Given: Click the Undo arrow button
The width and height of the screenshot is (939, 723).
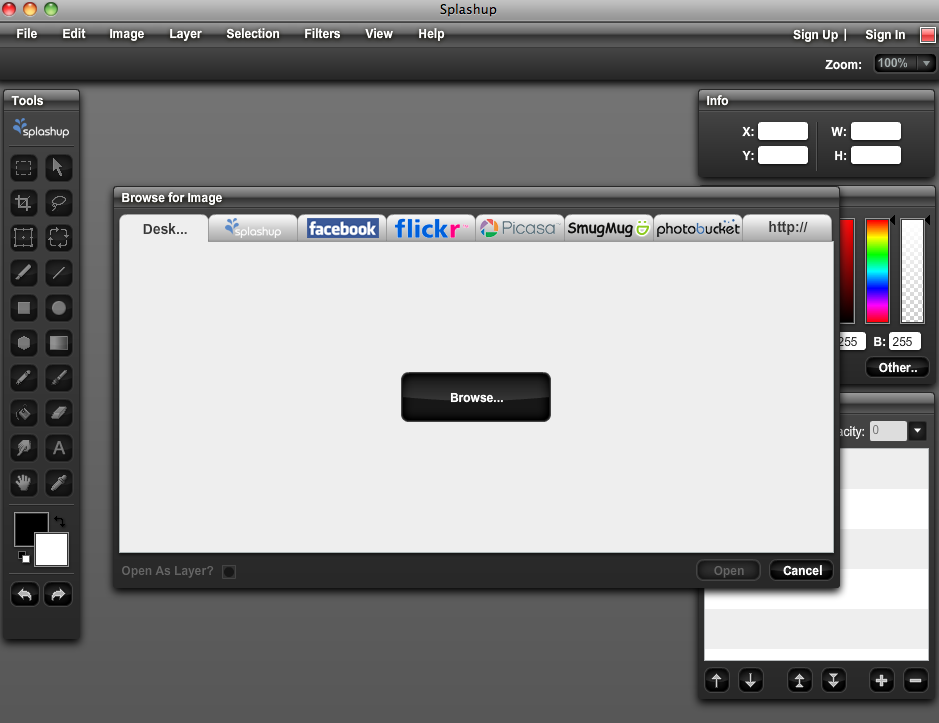Looking at the screenshot, I should click(24, 595).
